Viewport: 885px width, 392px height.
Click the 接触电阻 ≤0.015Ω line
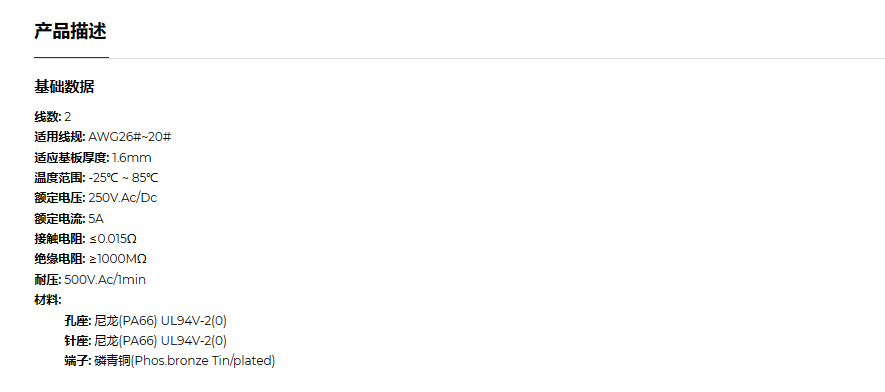[x=85, y=239]
